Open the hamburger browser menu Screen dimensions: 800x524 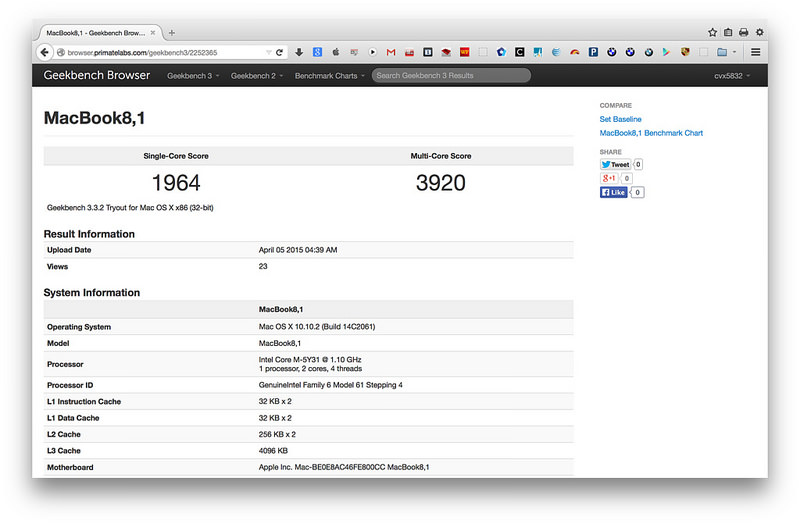(x=756, y=52)
